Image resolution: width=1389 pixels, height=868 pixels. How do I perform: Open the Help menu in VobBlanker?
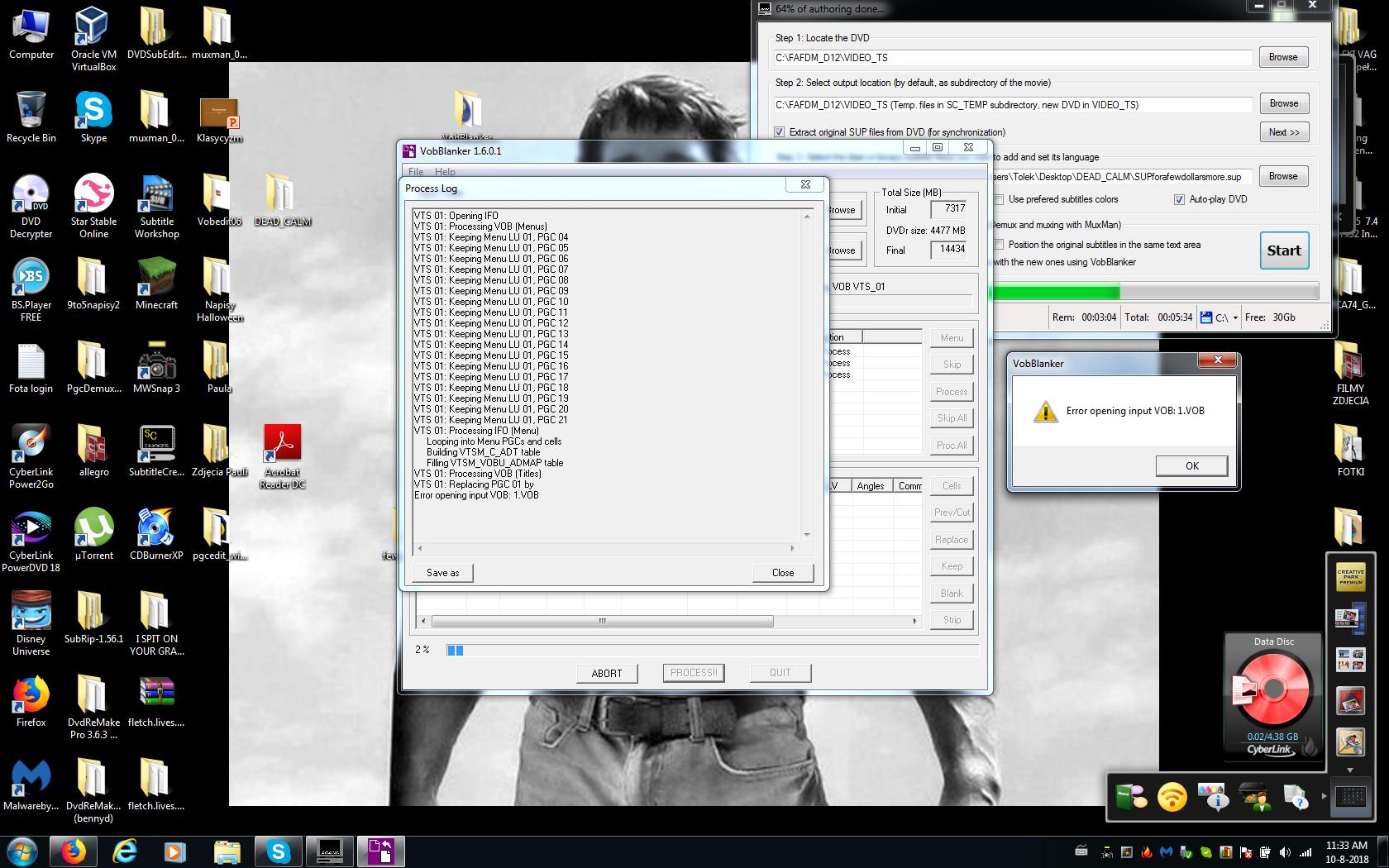[445, 172]
